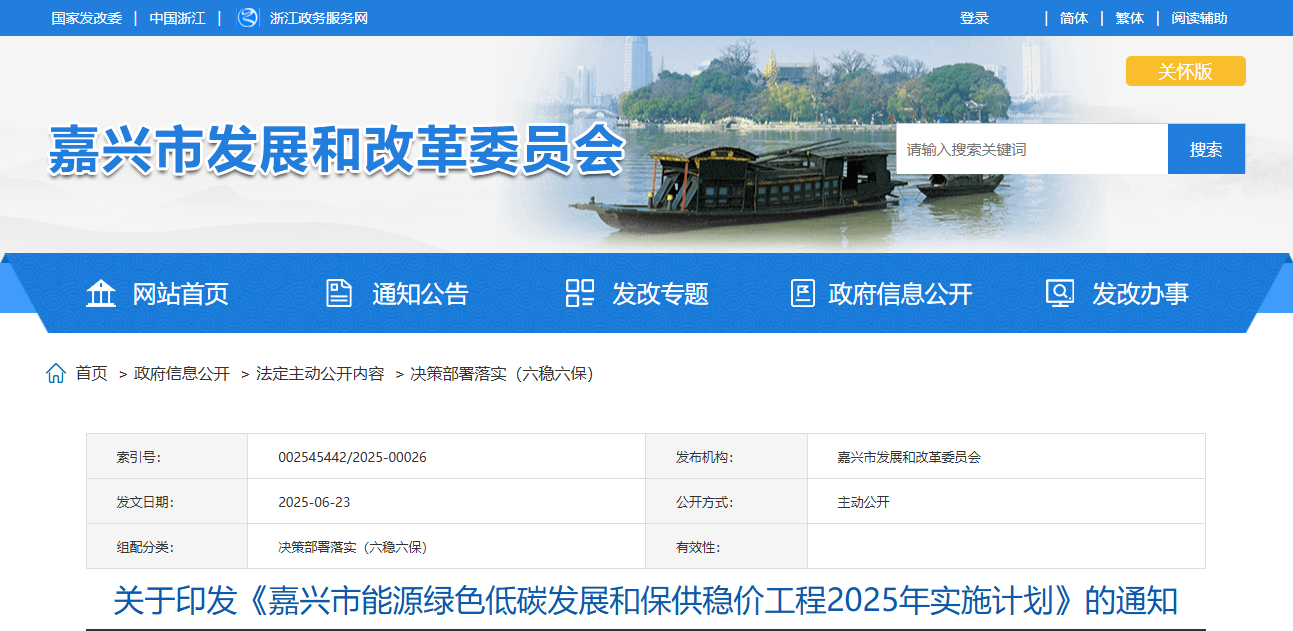
Task: Enable the 关怀版 accessibility mode
Action: pyautogui.click(x=1185, y=71)
